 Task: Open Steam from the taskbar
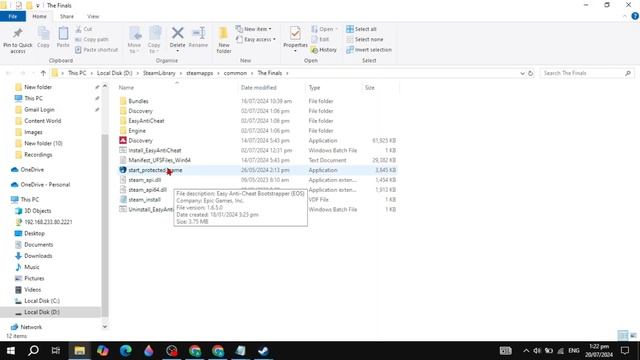coord(263,351)
